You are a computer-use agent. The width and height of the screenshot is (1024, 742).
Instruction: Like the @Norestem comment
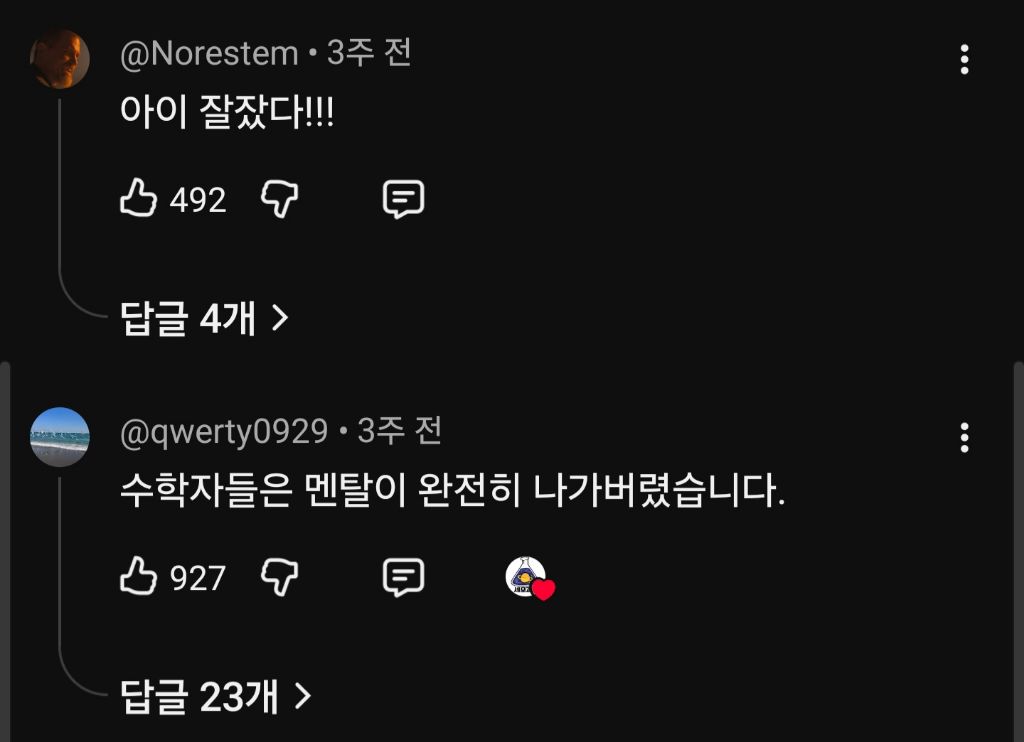click(139, 200)
